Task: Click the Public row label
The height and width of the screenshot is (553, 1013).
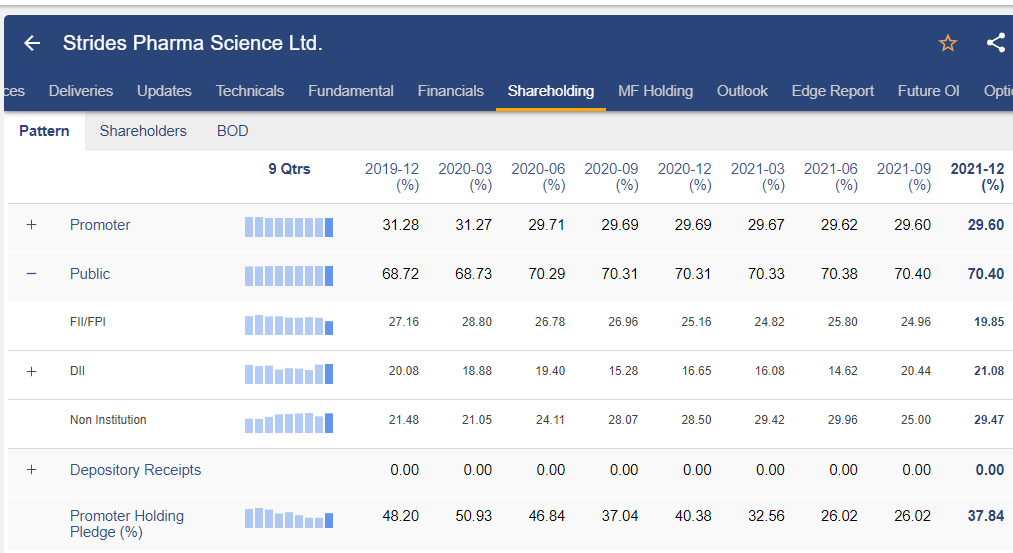Action: click(90, 274)
